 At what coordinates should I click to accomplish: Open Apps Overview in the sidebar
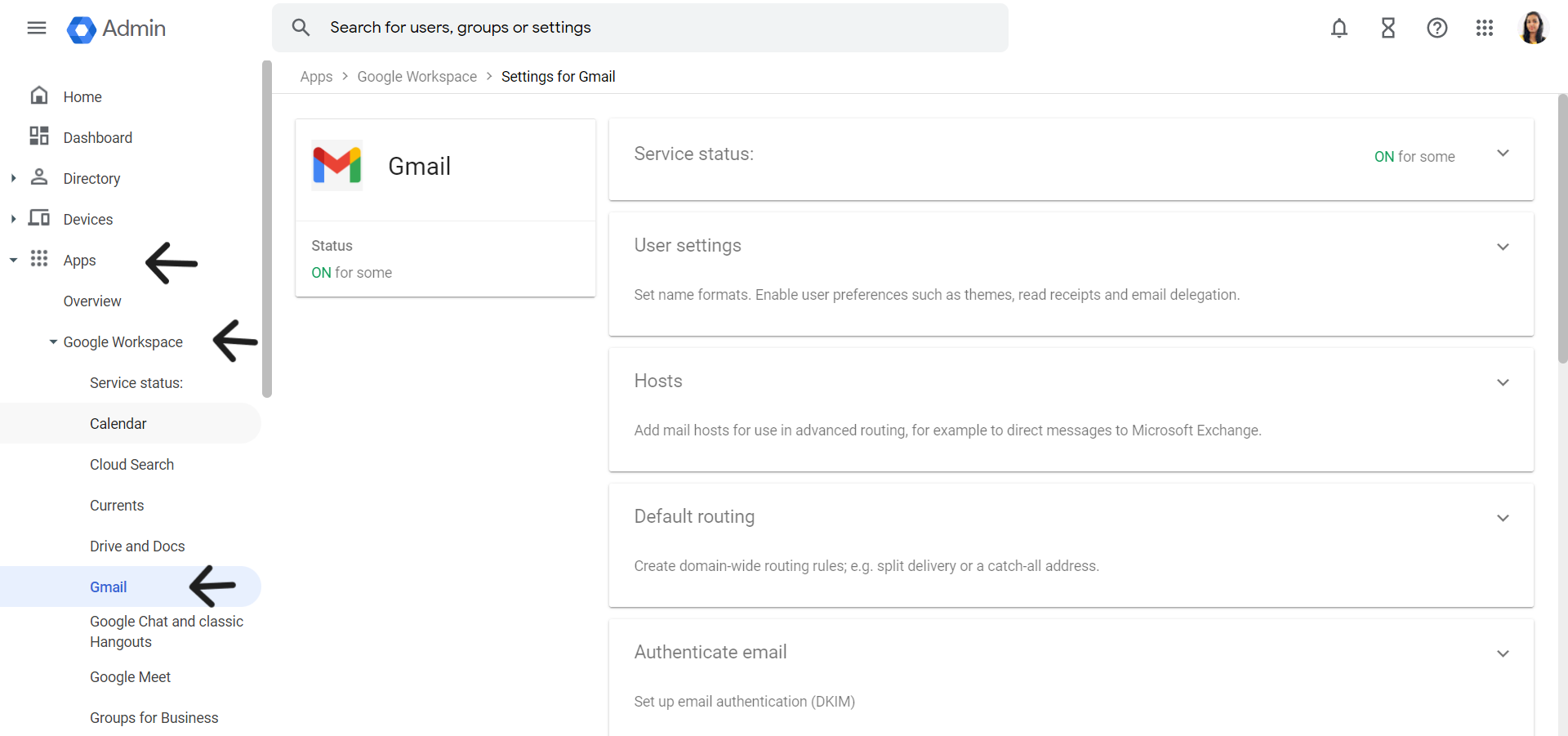click(x=92, y=301)
